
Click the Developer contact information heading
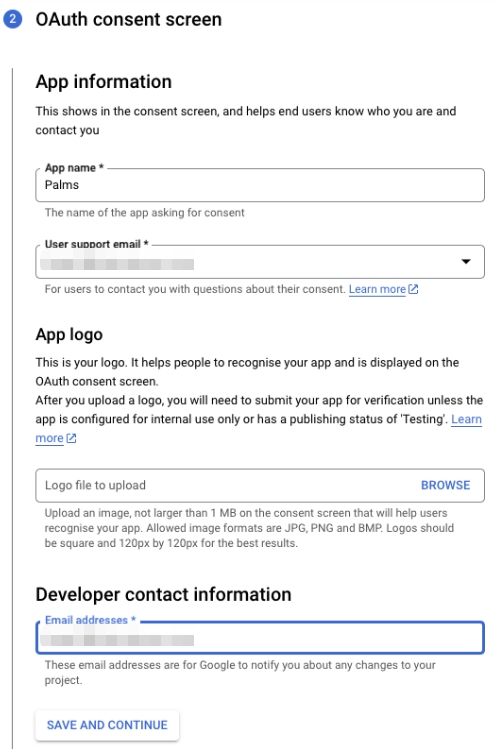163,595
